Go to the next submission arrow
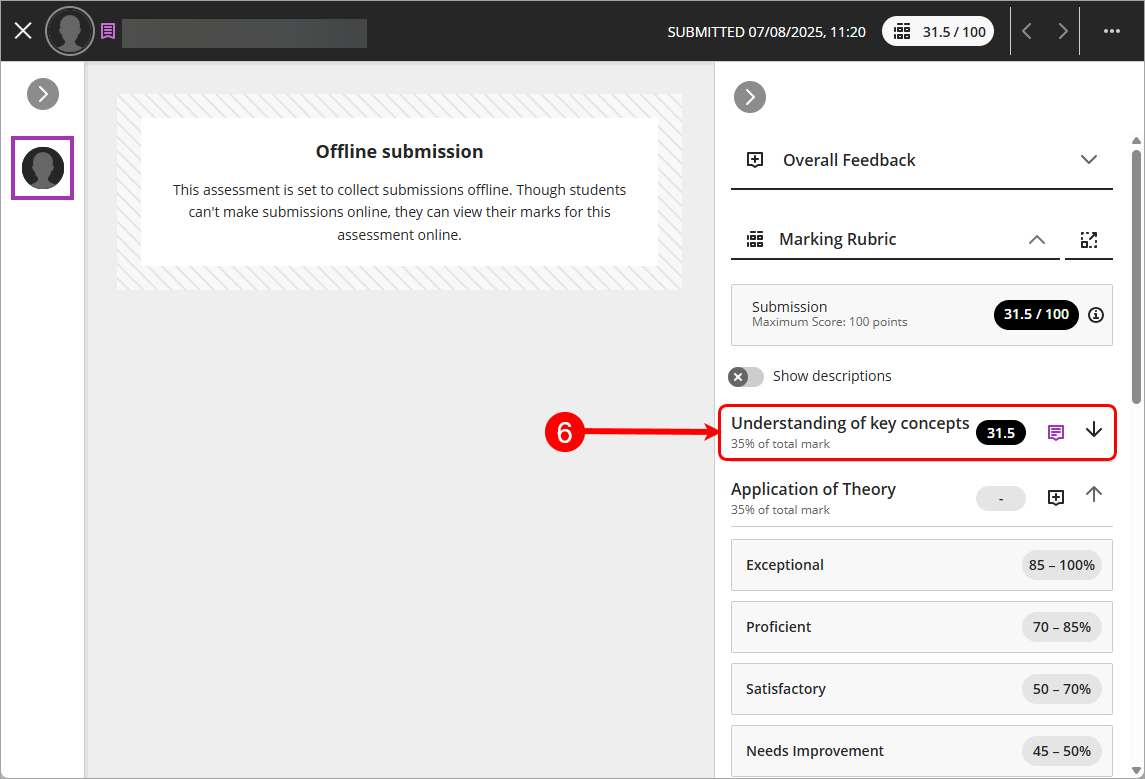The width and height of the screenshot is (1145, 779). pos(1062,31)
